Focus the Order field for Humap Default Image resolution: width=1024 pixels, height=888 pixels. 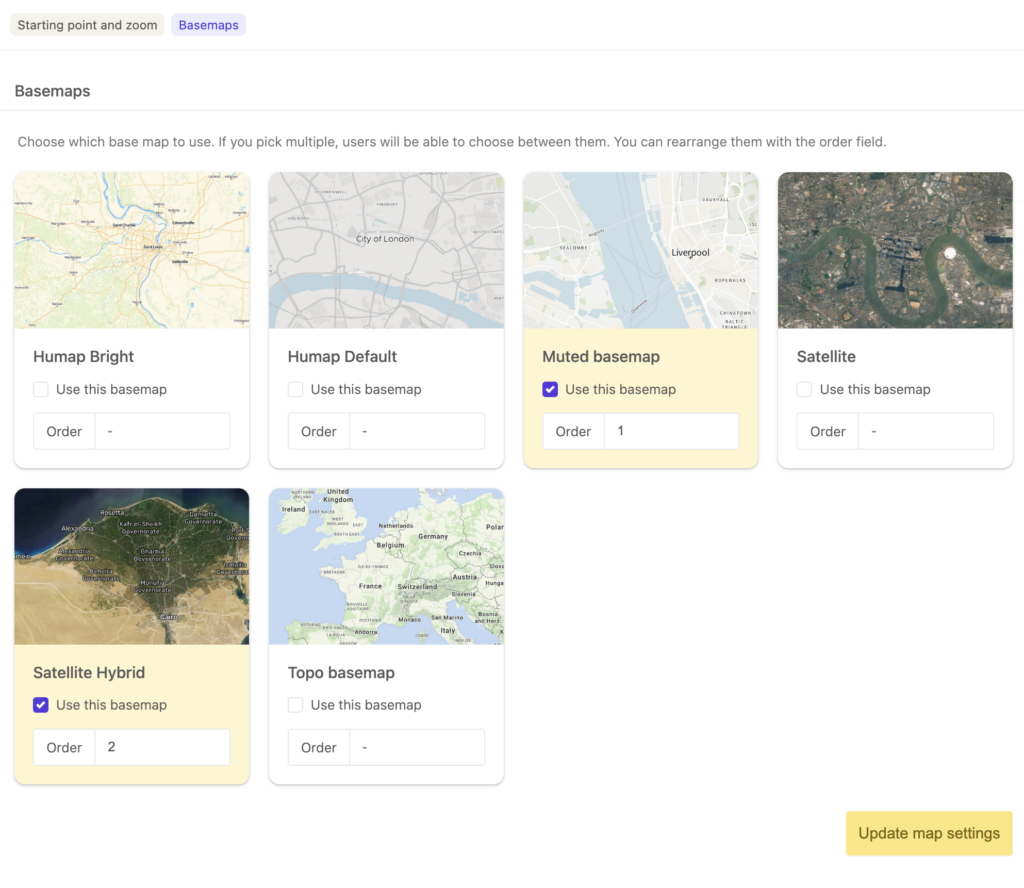pyautogui.click(x=417, y=431)
